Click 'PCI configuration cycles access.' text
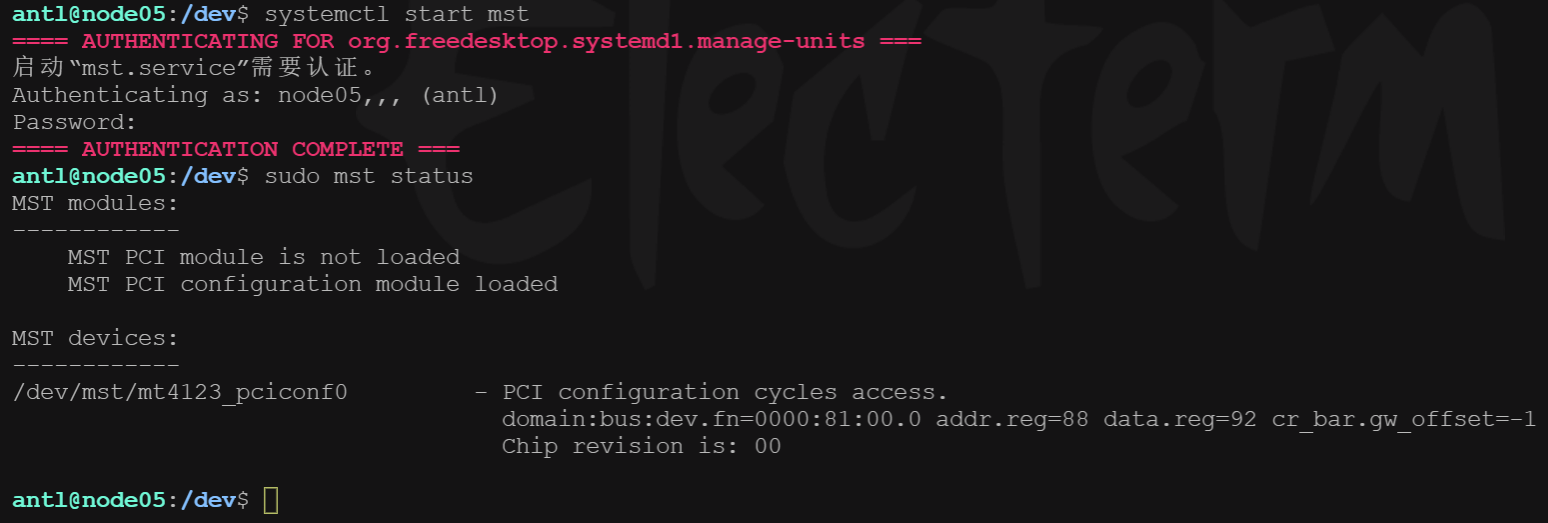Viewport: 1548px width, 523px height. pos(725,392)
